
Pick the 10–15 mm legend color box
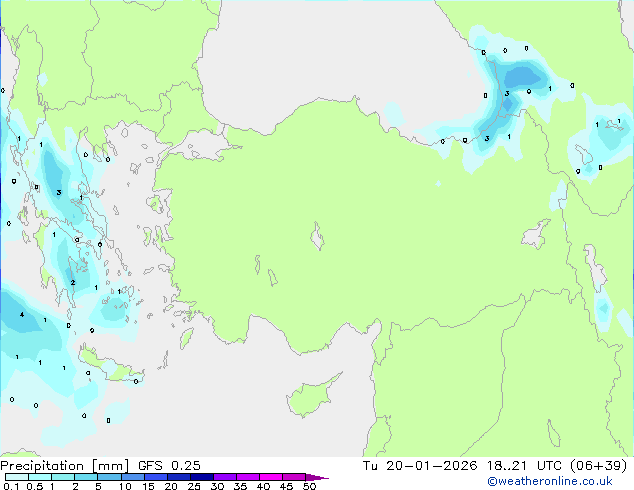click(x=132, y=477)
